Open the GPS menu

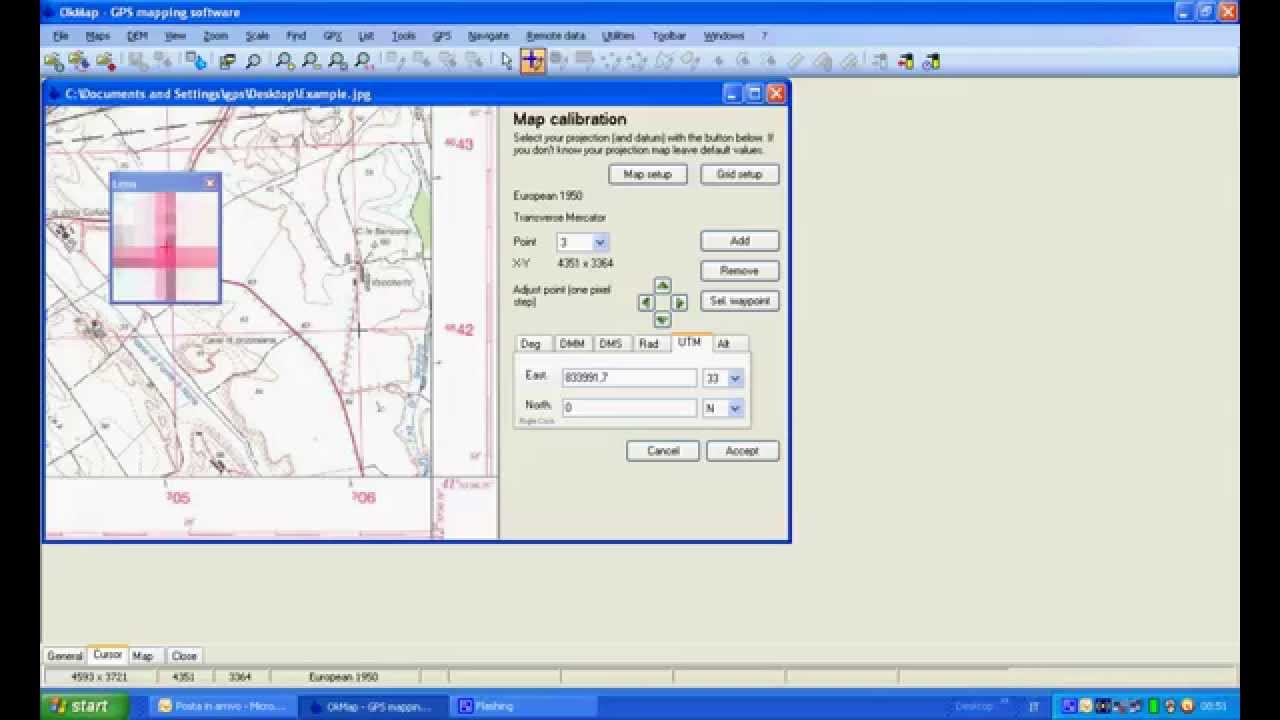click(x=441, y=36)
